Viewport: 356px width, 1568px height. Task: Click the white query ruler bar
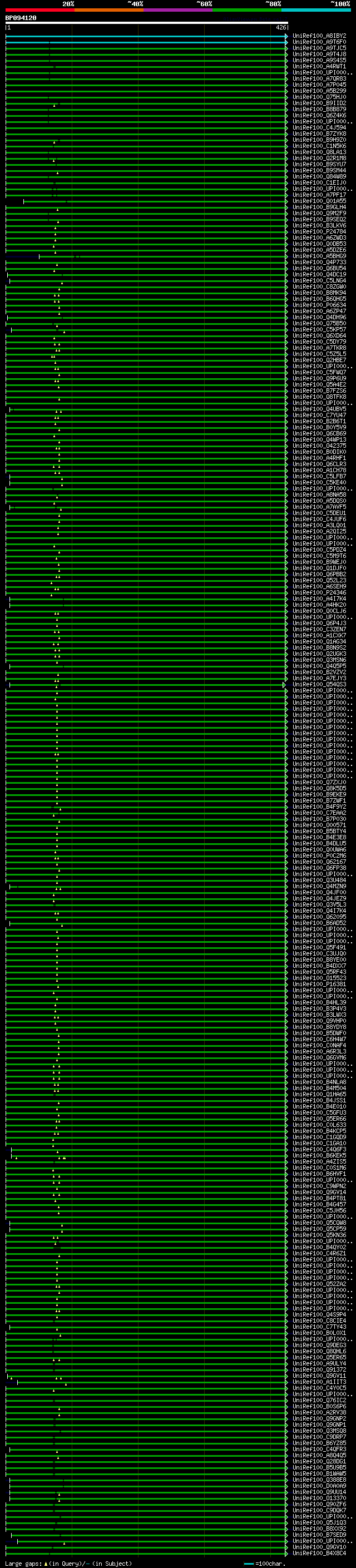(x=147, y=22)
